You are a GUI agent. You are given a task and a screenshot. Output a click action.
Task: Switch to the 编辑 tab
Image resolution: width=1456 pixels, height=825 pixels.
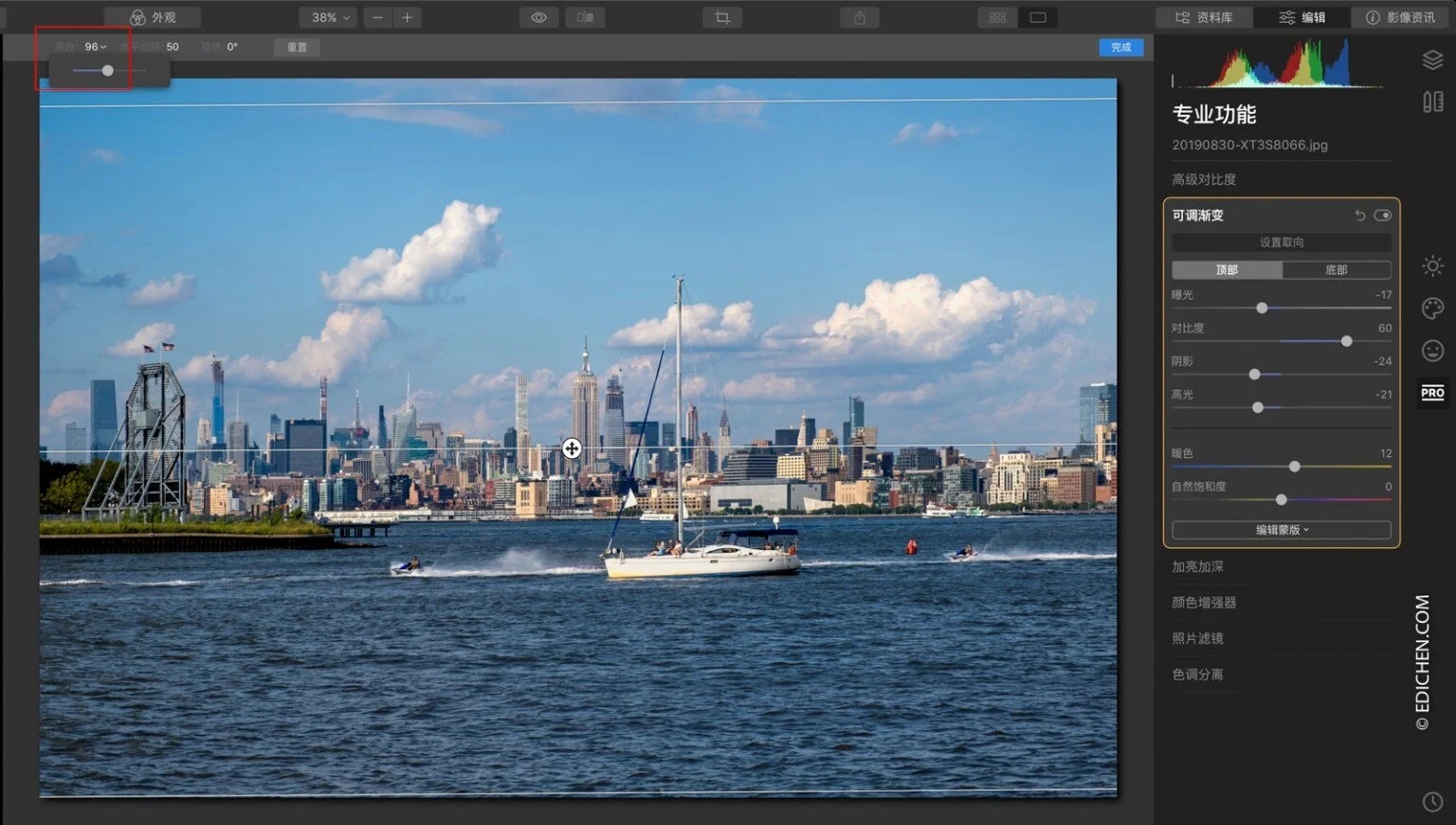(x=1301, y=17)
